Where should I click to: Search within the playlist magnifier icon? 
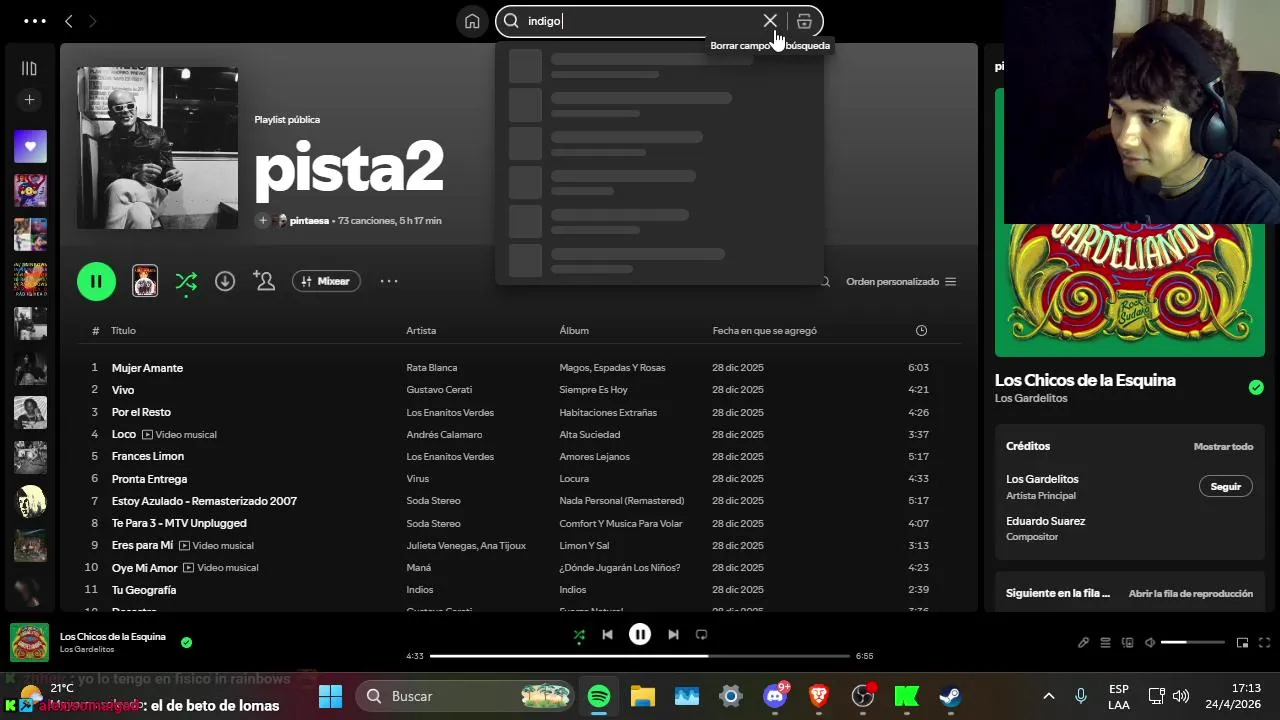click(x=825, y=282)
